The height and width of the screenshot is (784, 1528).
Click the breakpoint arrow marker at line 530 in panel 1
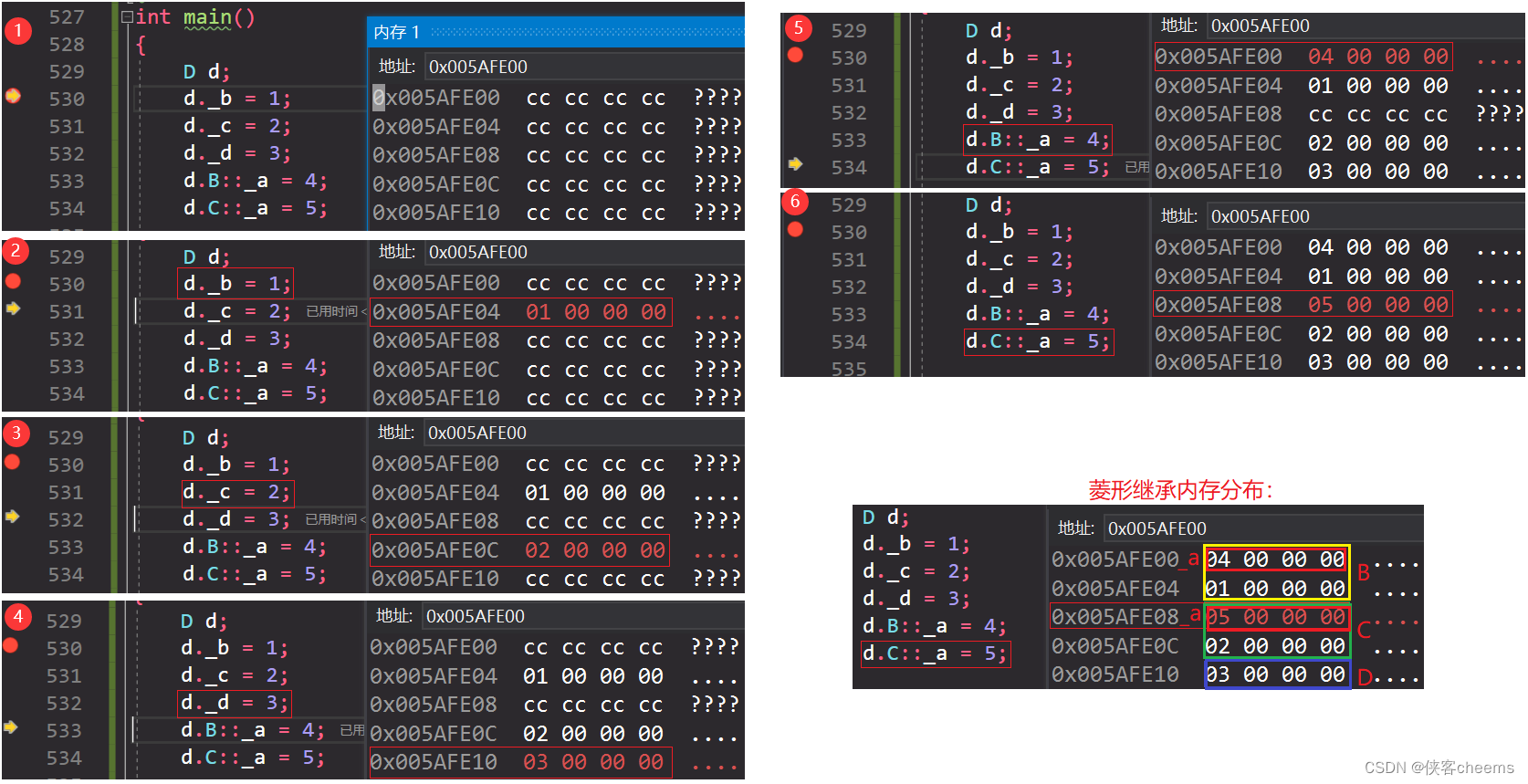13,95
